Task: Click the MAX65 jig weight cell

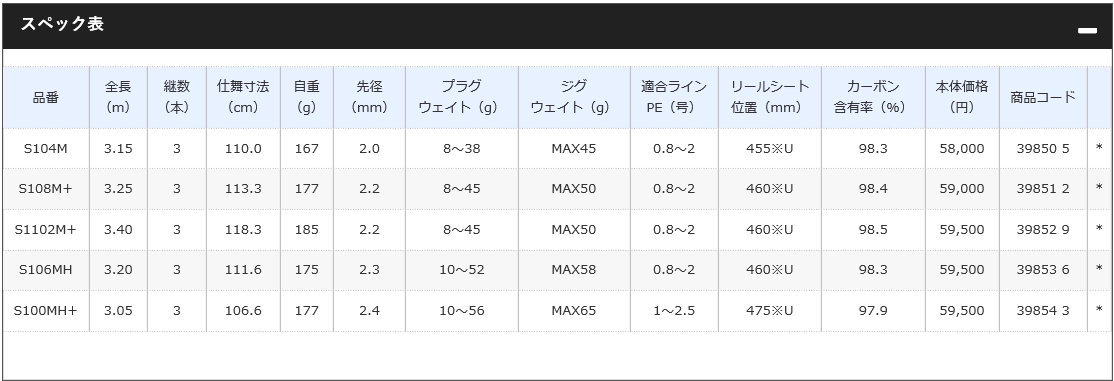Action: pyautogui.click(x=574, y=311)
